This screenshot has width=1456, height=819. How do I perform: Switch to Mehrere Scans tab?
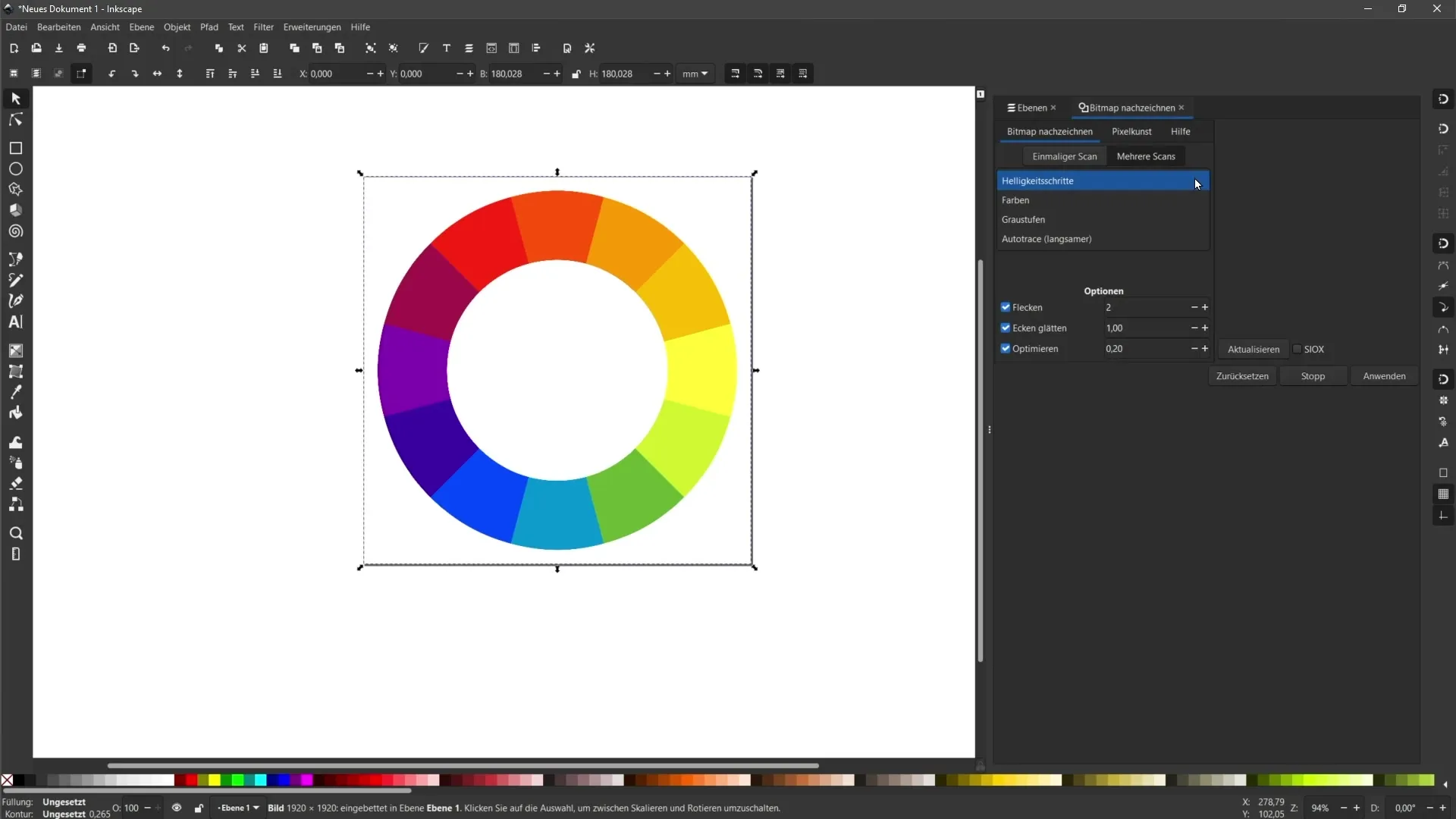[1146, 155]
